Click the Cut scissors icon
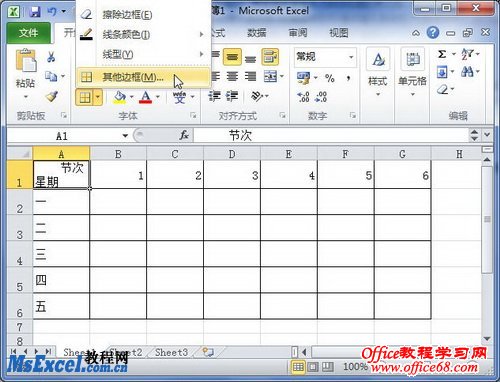 51,57
